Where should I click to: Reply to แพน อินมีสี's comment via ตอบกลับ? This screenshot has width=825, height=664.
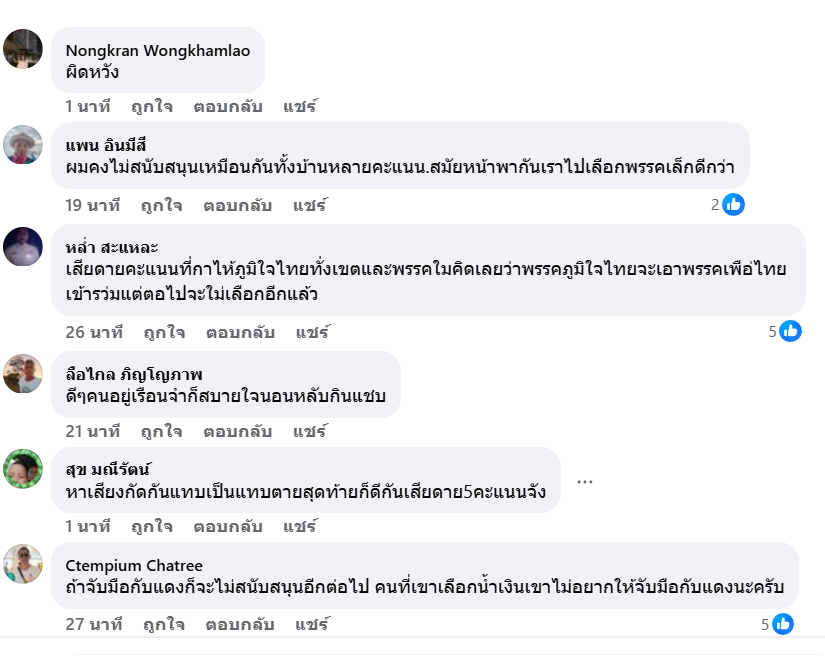coord(238,205)
